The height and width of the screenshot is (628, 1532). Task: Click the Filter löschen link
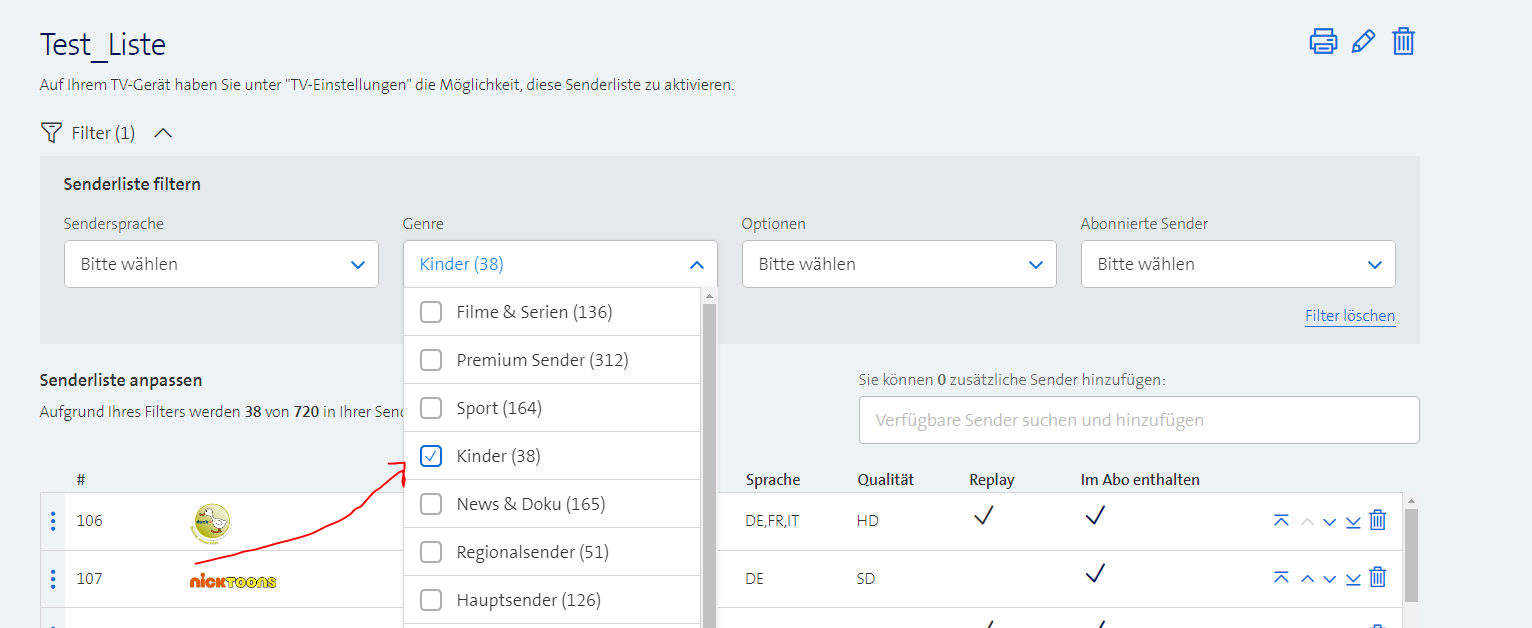1349,316
